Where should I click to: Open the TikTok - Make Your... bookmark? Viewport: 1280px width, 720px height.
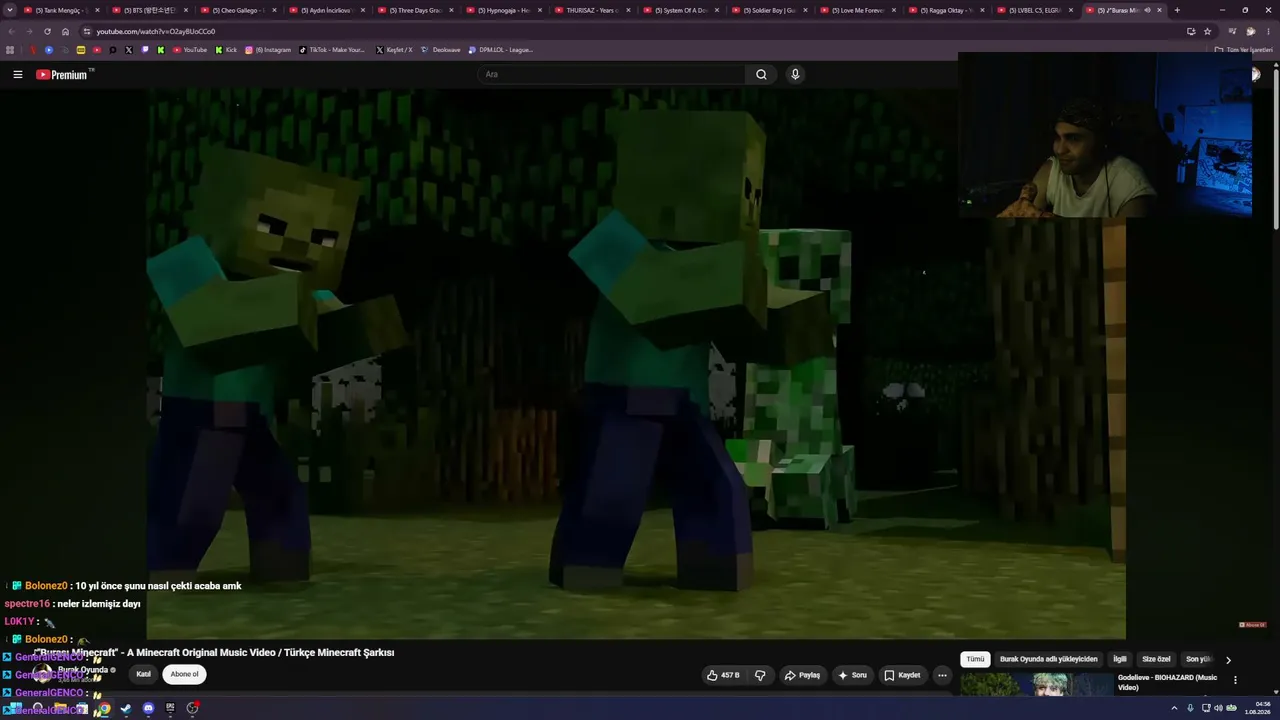332,50
